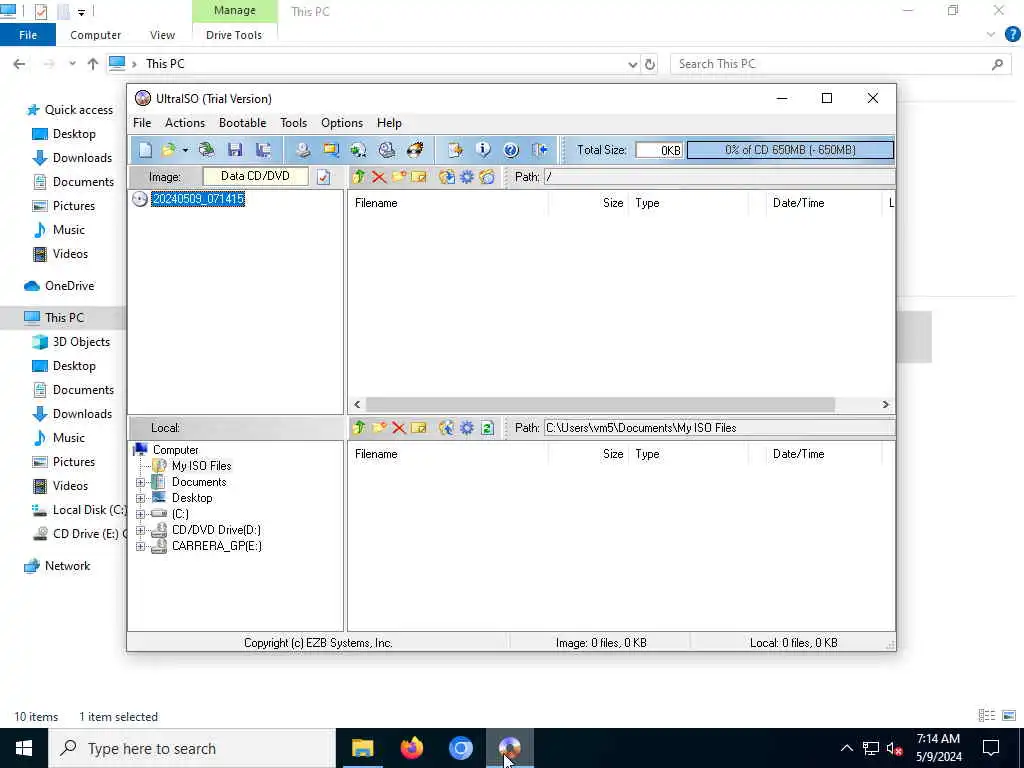1024x768 pixels.
Task: Click the red X Delete icon in Image pane toolbar
Action: point(379,177)
